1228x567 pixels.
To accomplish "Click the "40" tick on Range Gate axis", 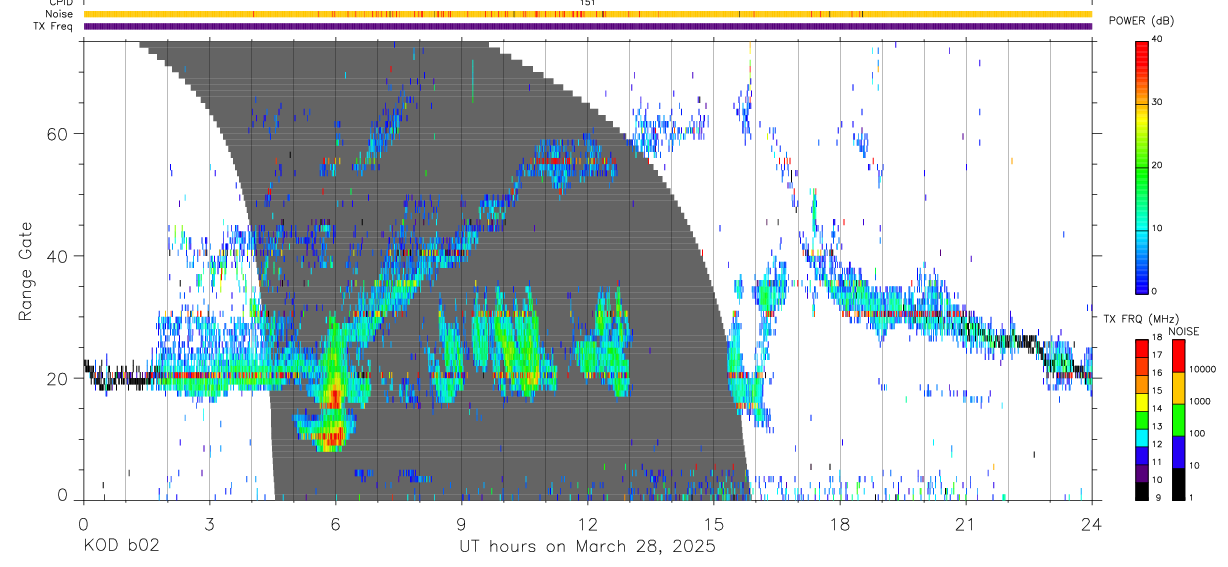I will (x=56, y=256).
